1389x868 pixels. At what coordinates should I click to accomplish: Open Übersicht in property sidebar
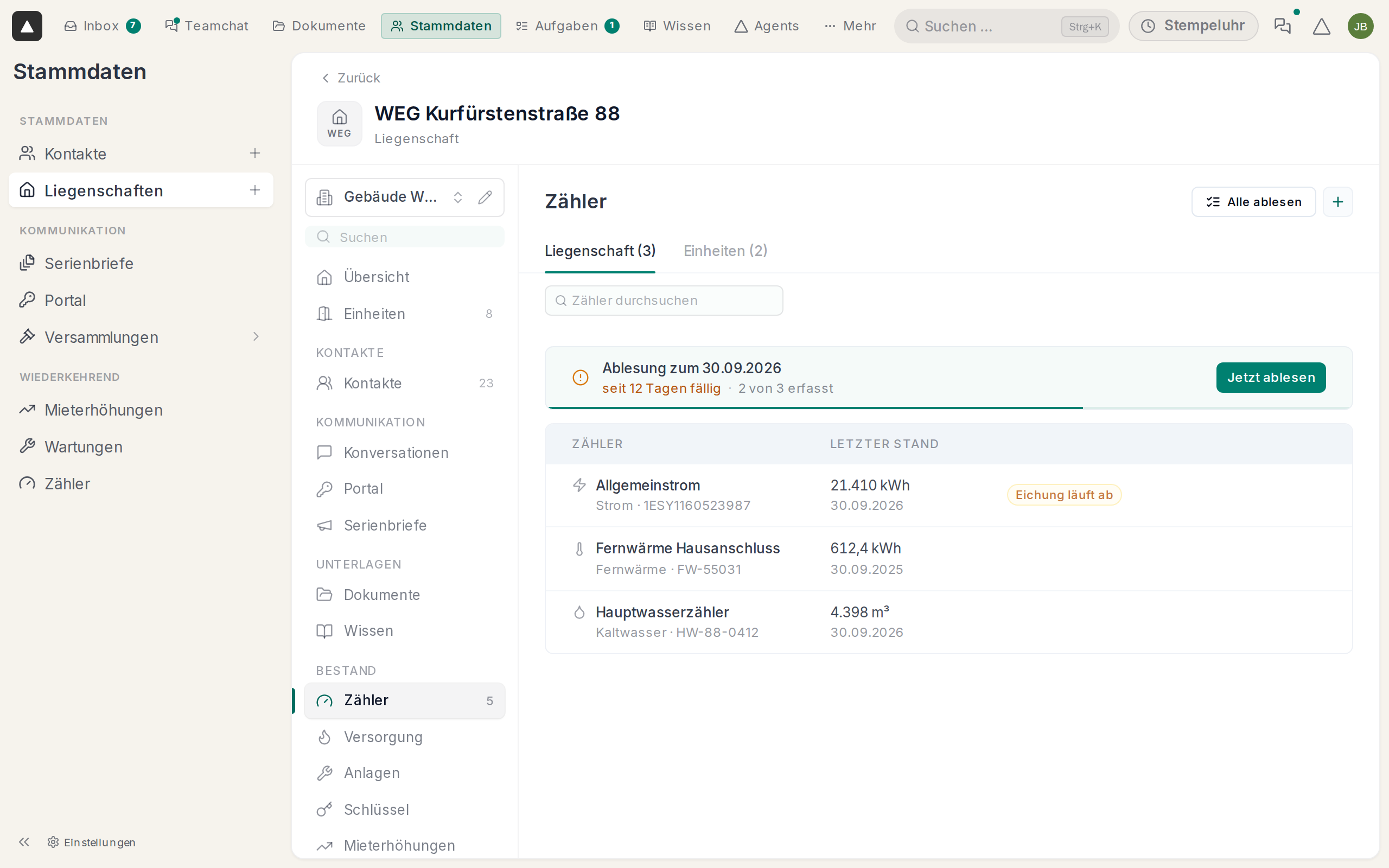pos(405,277)
